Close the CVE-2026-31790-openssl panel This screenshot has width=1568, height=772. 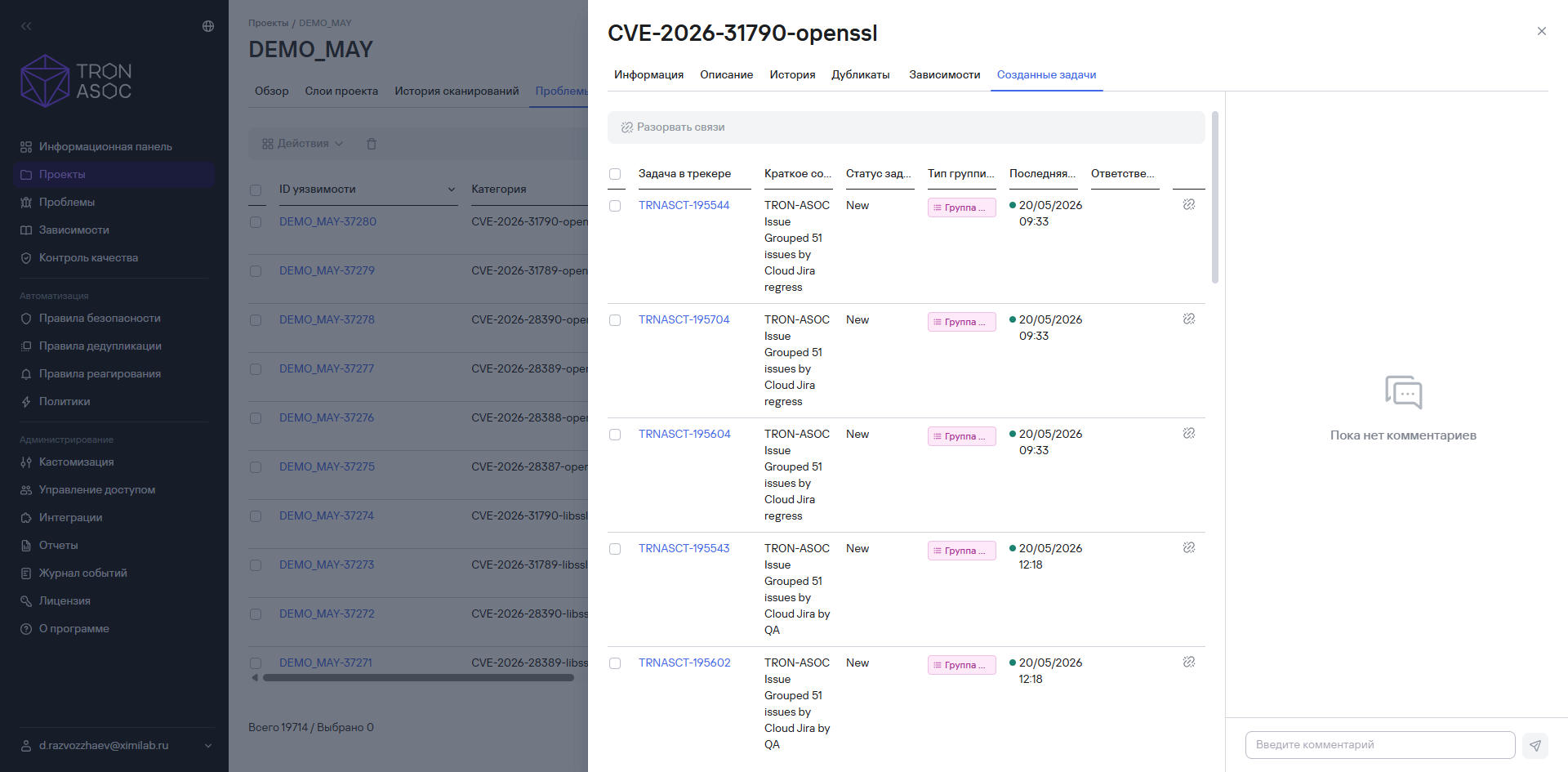(x=1542, y=31)
